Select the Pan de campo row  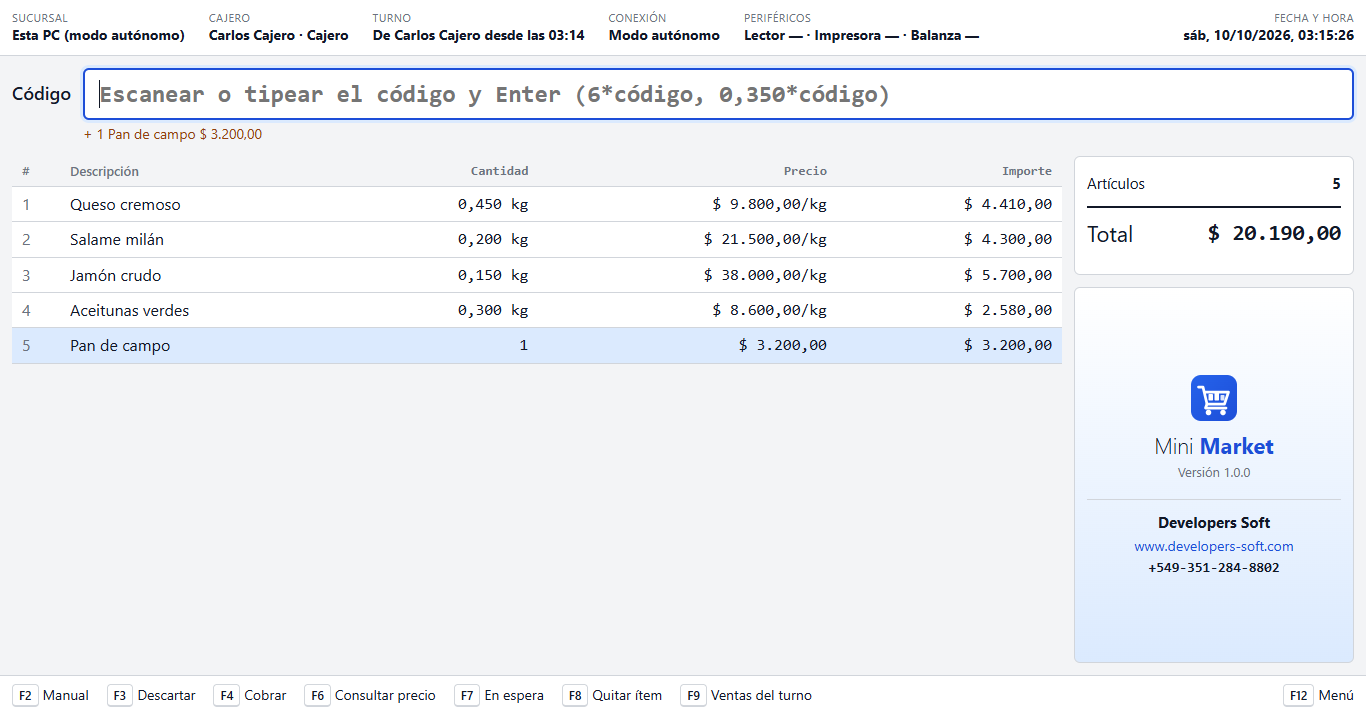point(537,346)
